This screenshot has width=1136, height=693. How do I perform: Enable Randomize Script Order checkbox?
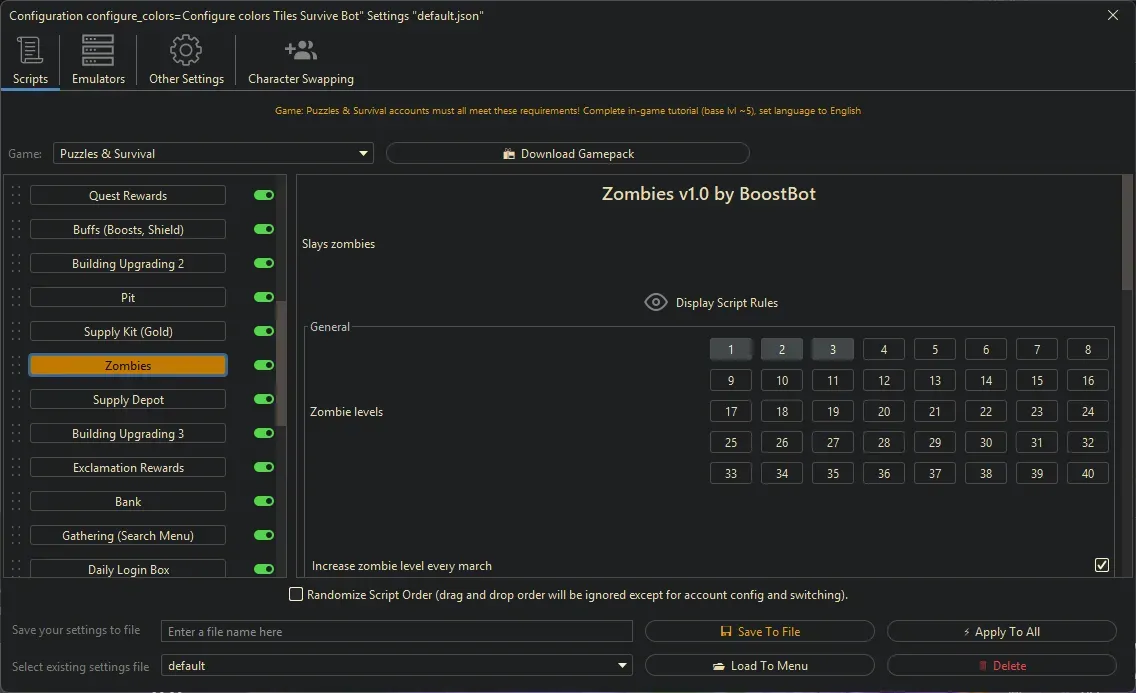pyautogui.click(x=296, y=595)
